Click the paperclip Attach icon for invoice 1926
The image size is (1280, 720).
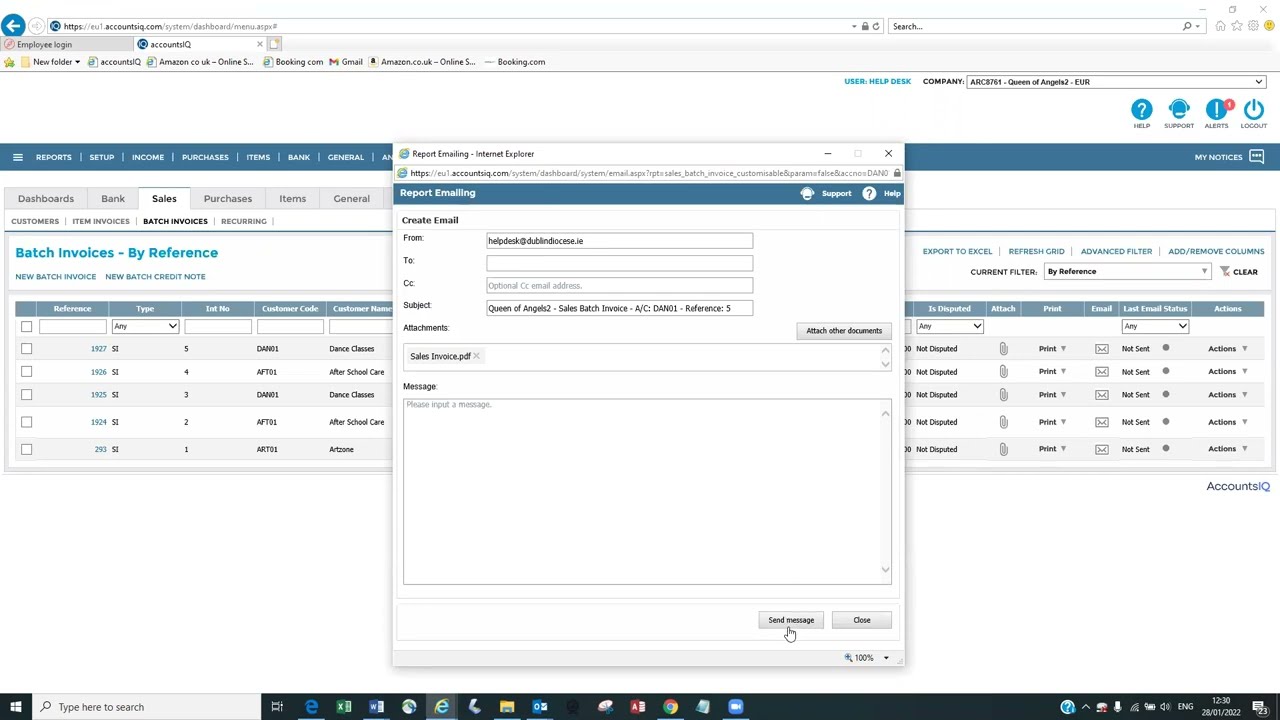(1003, 371)
